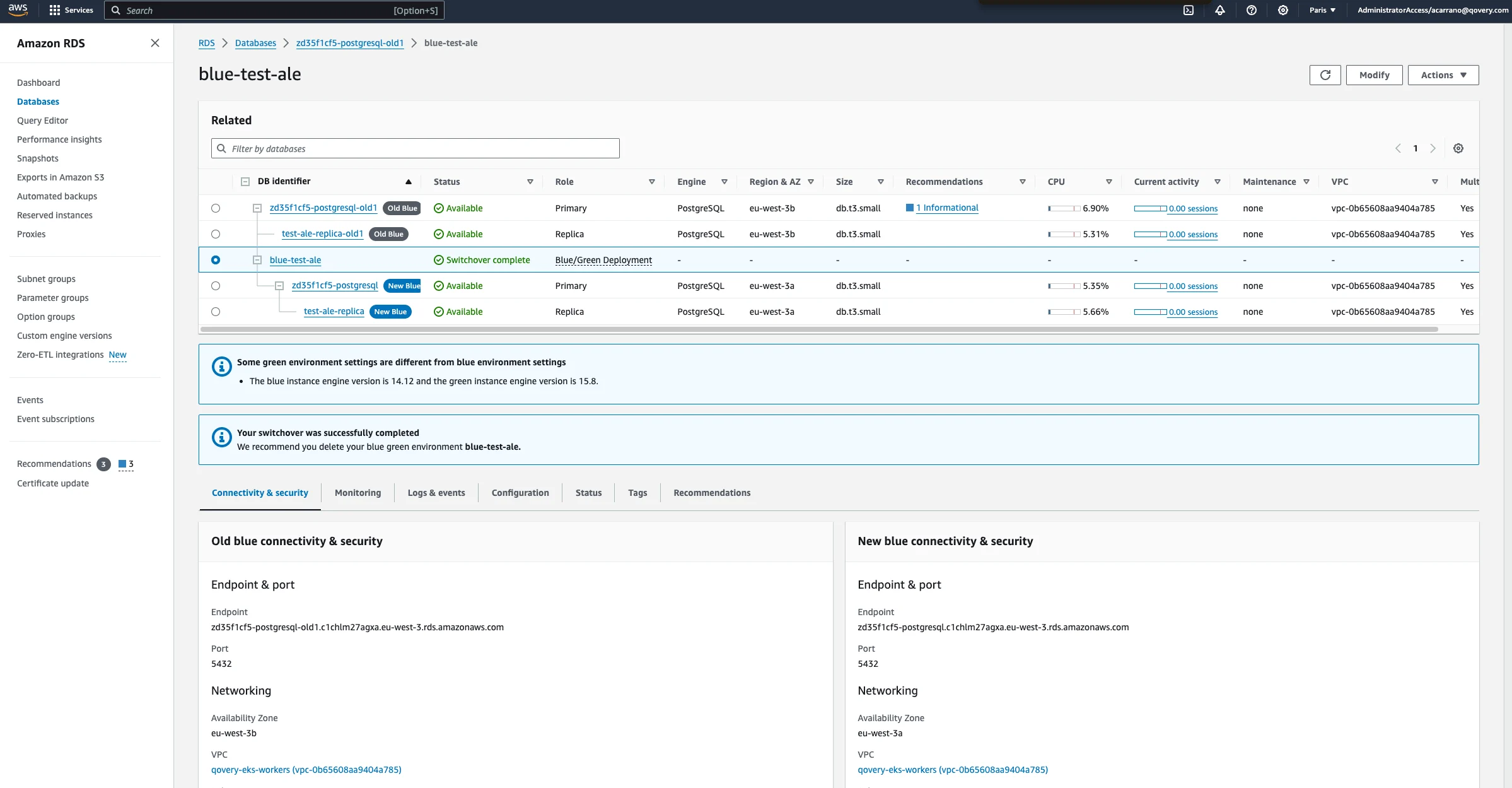1512x788 pixels.
Task: Open Snapshots in the sidebar
Action: 38,158
